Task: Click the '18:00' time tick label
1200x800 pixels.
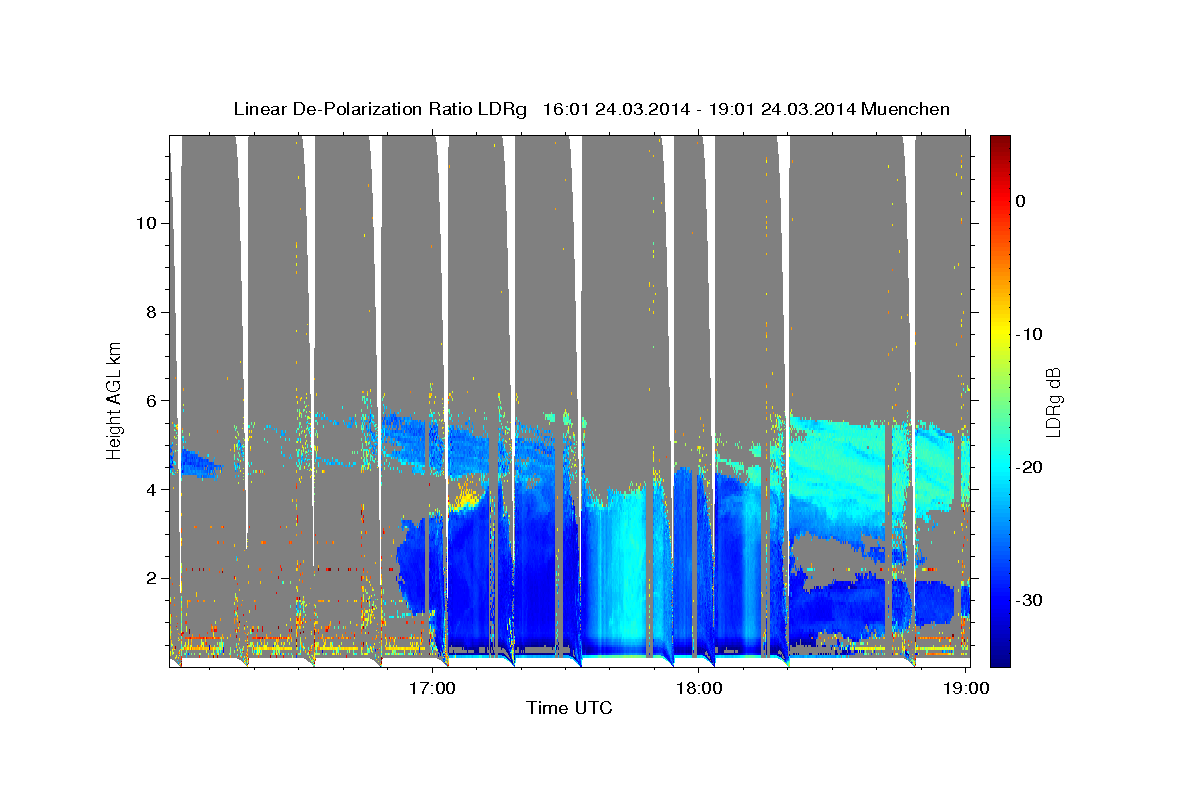Action: pos(699,688)
